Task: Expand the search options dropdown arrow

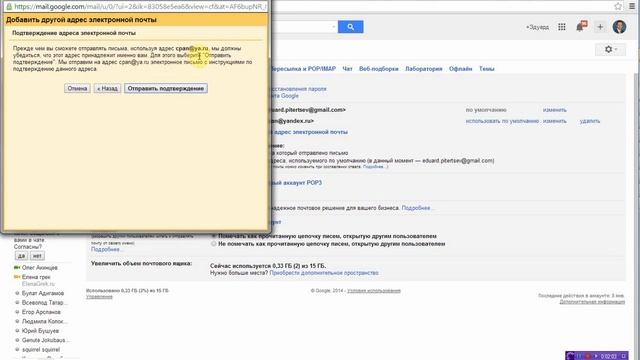Action: pyautogui.click(x=333, y=27)
